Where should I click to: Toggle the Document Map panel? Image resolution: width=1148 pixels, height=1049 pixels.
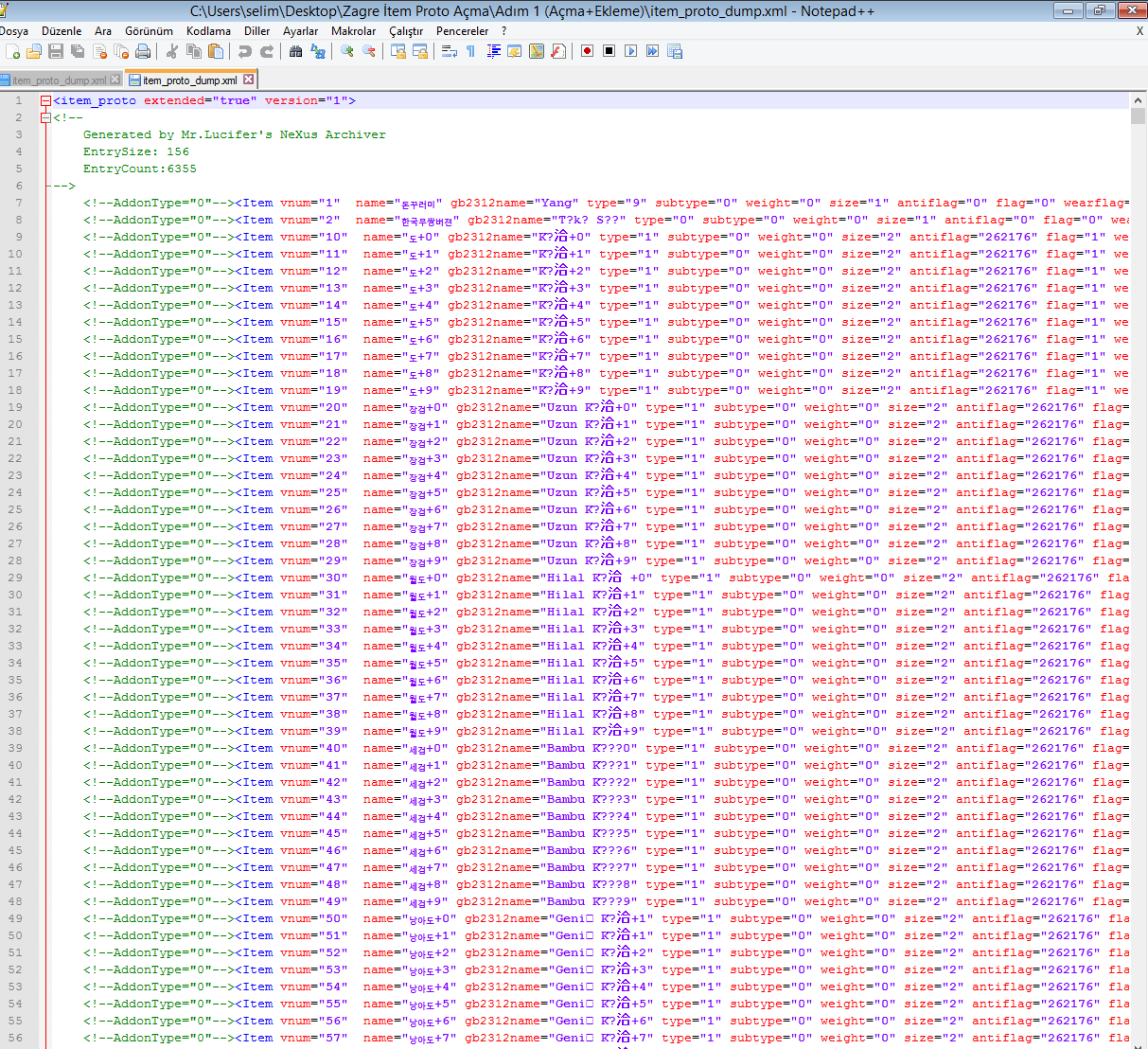[x=537, y=51]
